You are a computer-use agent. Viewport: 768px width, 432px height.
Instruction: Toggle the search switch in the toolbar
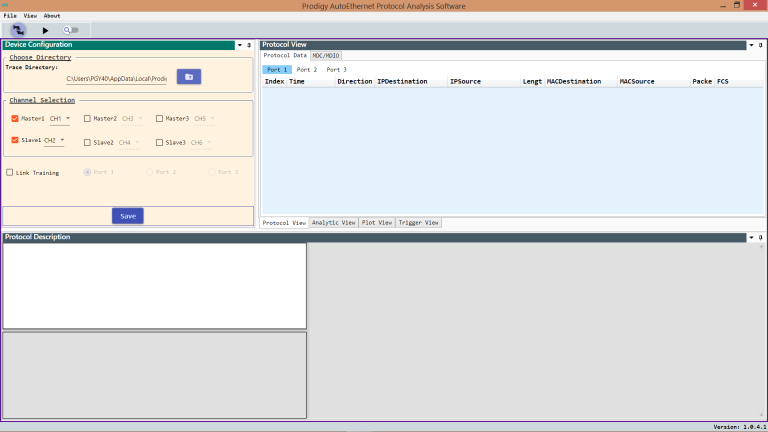coord(71,30)
